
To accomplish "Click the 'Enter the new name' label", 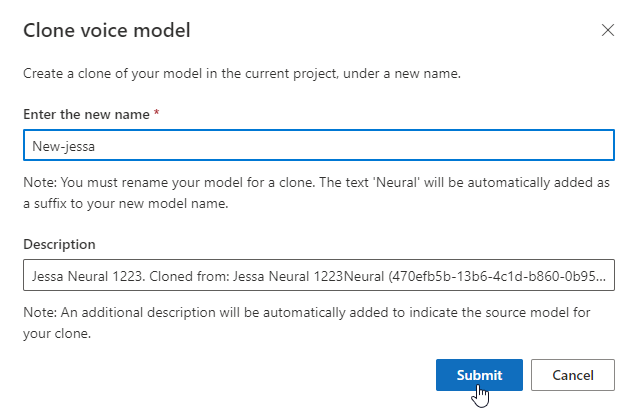I will tap(86, 115).
